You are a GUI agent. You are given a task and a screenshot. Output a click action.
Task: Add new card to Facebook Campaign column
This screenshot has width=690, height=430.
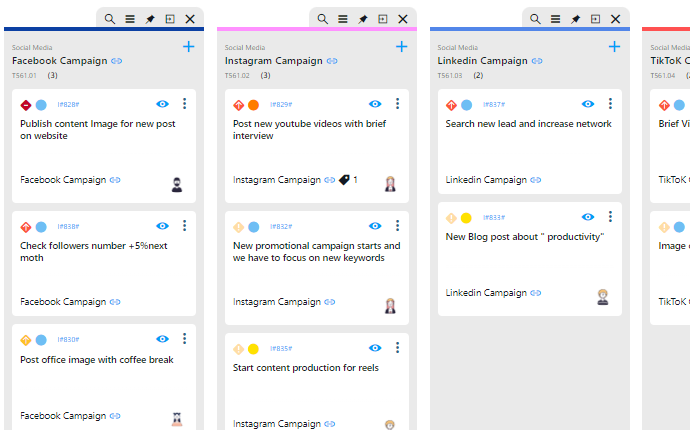(x=189, y=46)
